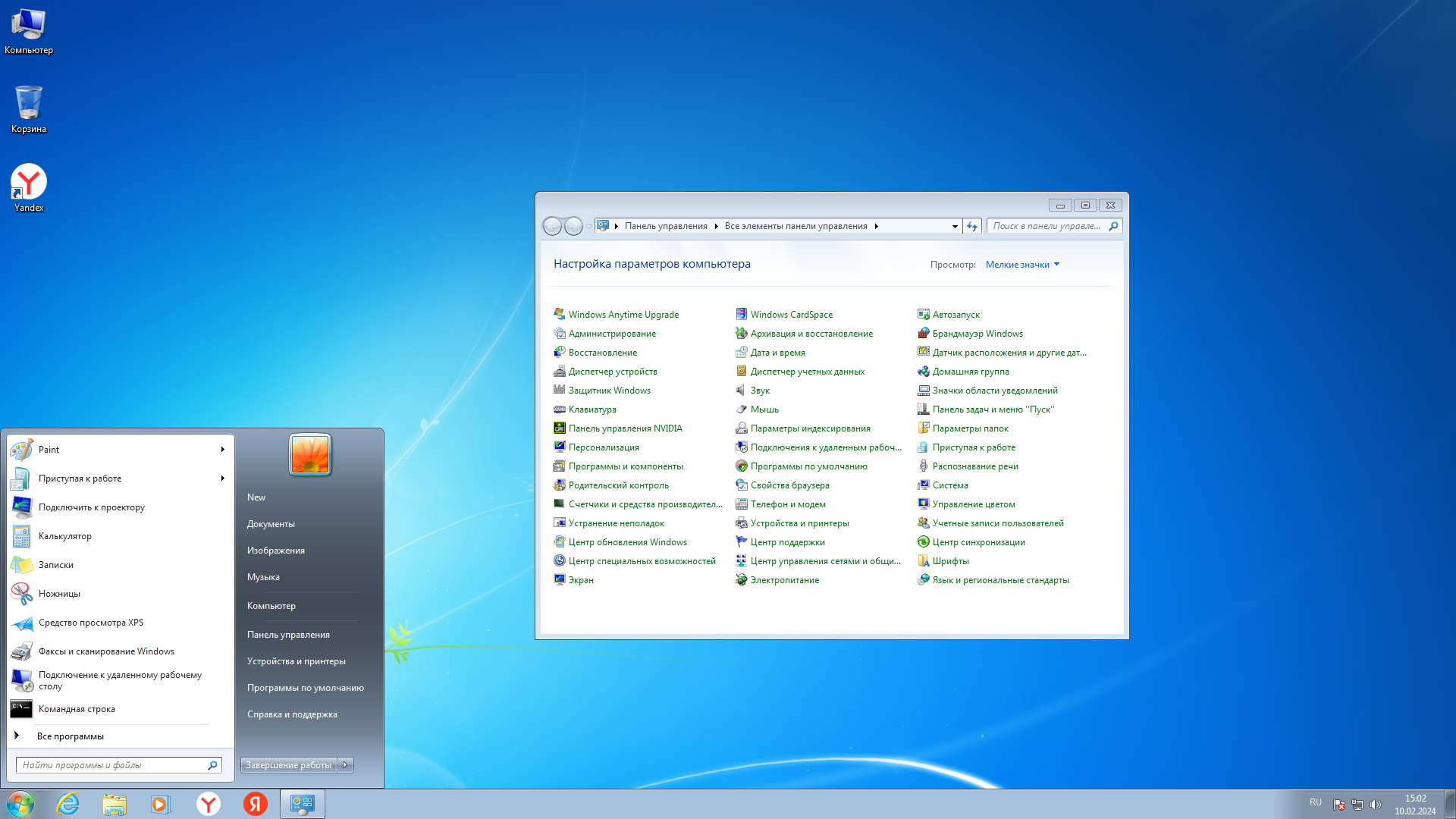
Task: Click 'Завершение работы' shutdown button
Action: (x=288, y=765)
